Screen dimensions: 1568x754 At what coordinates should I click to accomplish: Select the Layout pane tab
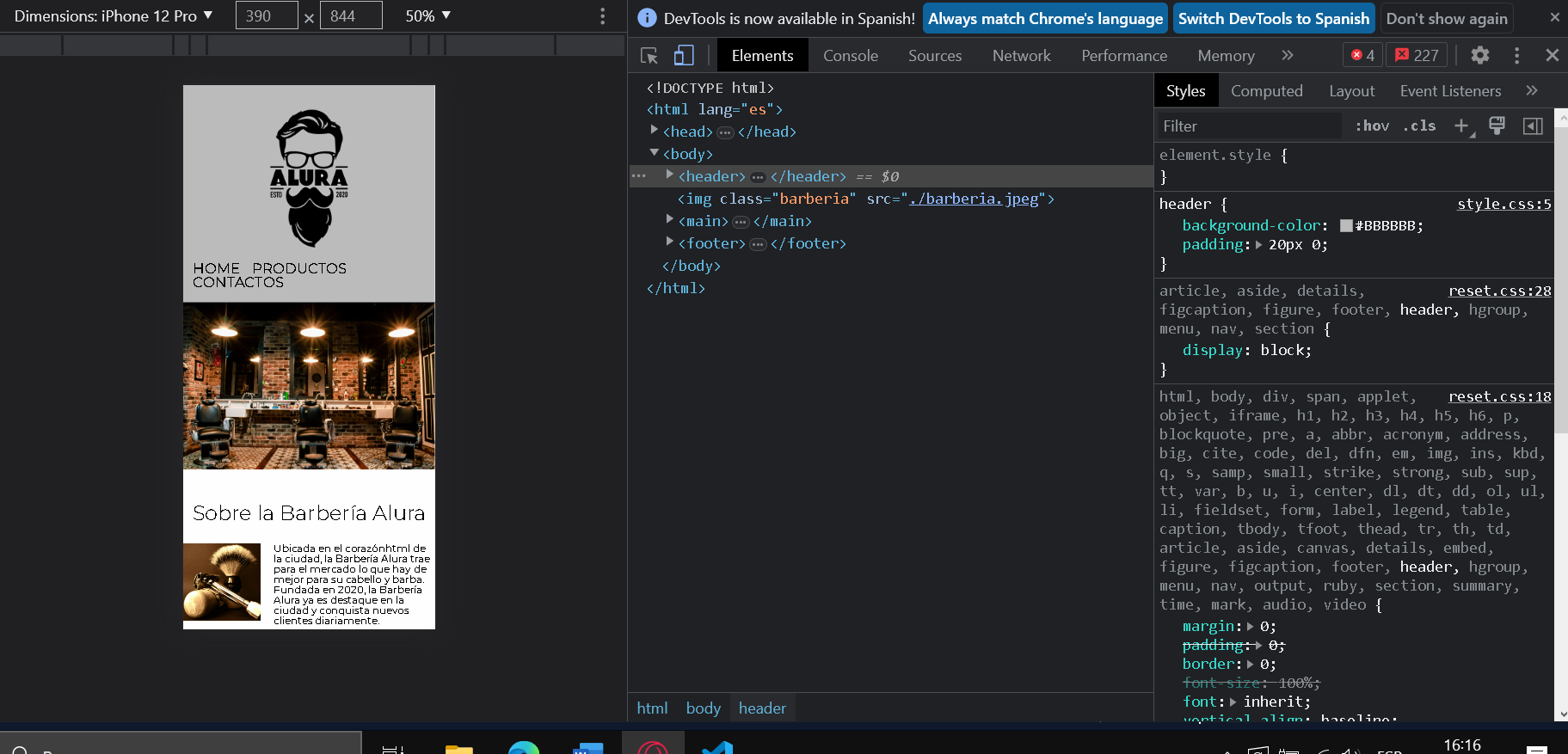click(1351, 90)
